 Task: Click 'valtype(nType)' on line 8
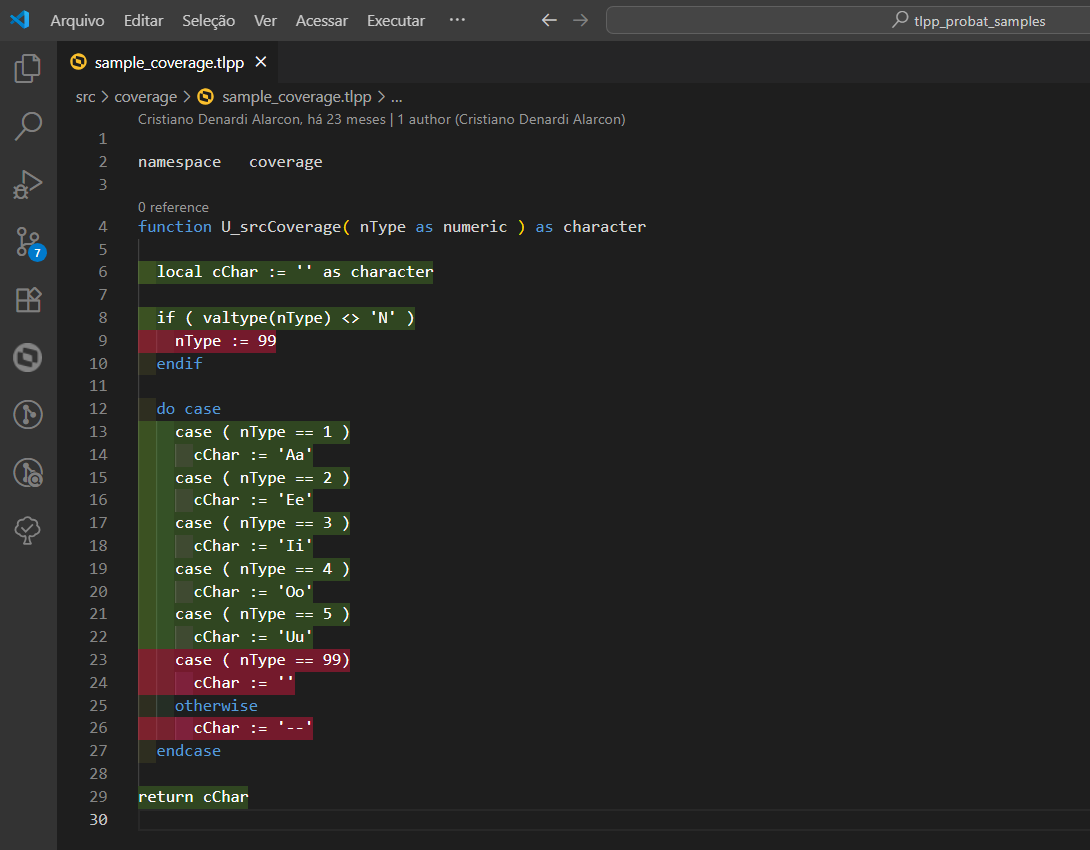(x=267, y=318)
